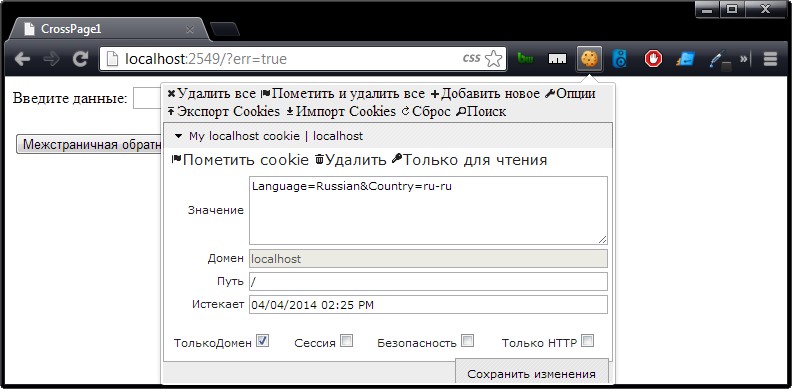The width and height of the screenshot is (792, 389).
Task: Open the ruler extension icon
Action: 557,60
